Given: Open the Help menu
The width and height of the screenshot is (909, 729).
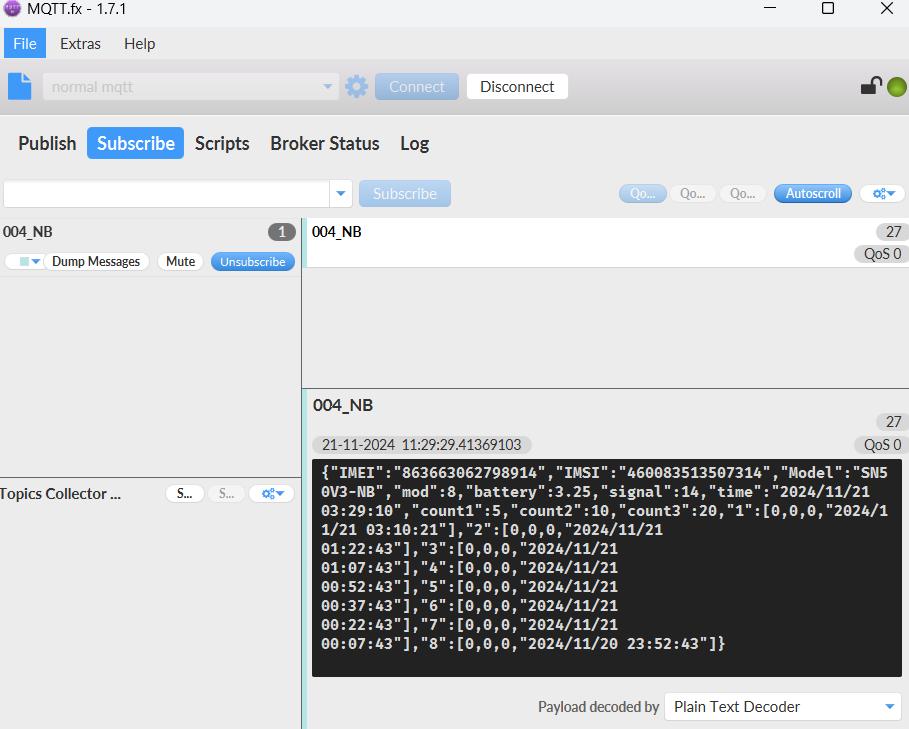Looking at the screenshot, I should pyautogui.click(x=140, y=43).
